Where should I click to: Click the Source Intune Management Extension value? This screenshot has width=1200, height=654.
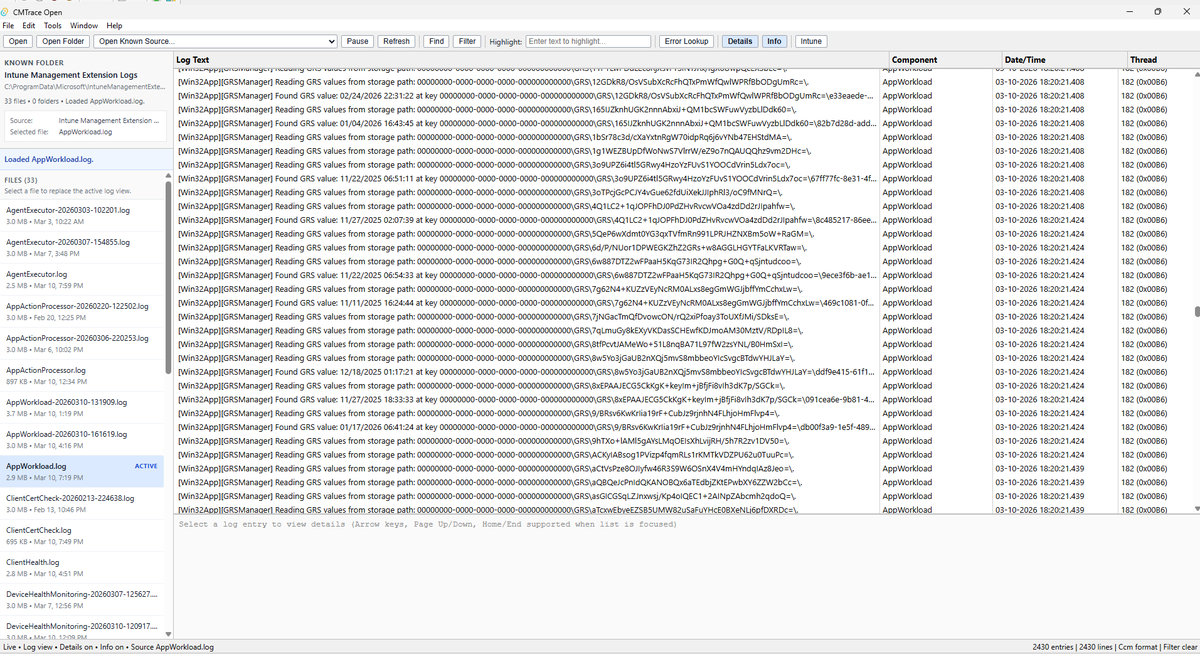tap(109, 120)
